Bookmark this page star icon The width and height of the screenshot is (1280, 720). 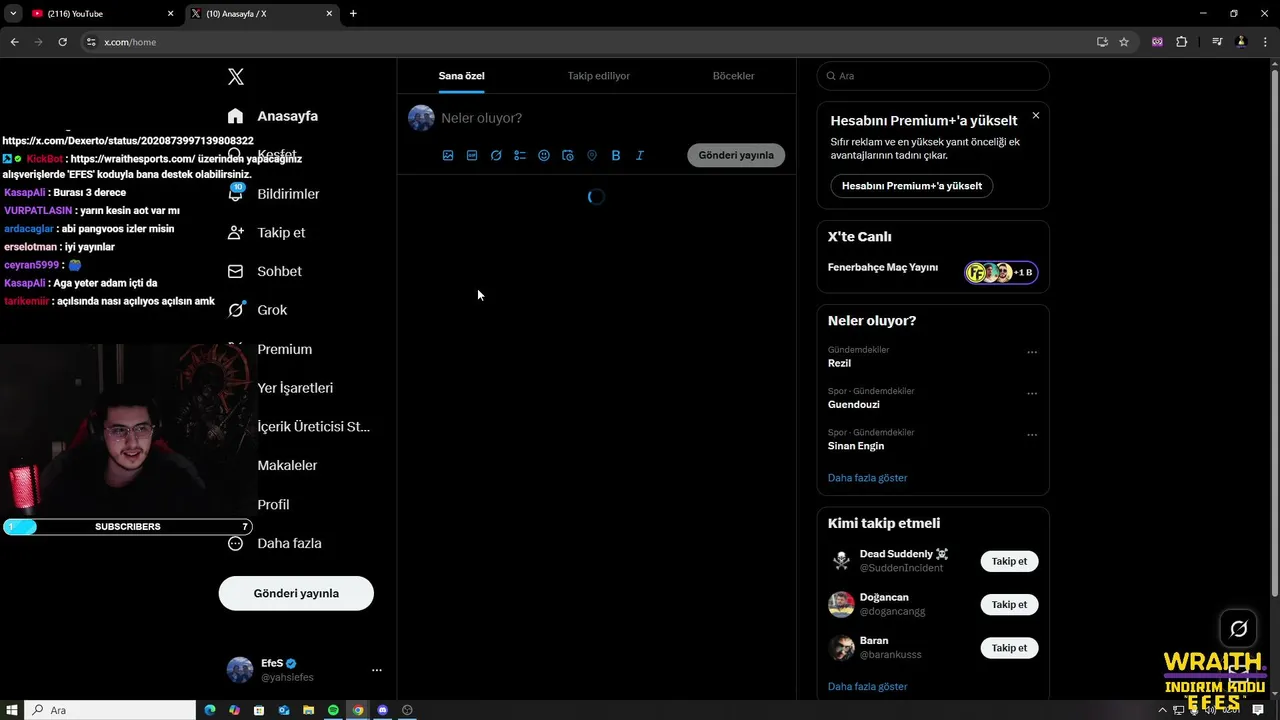[x=1124, y=42]
